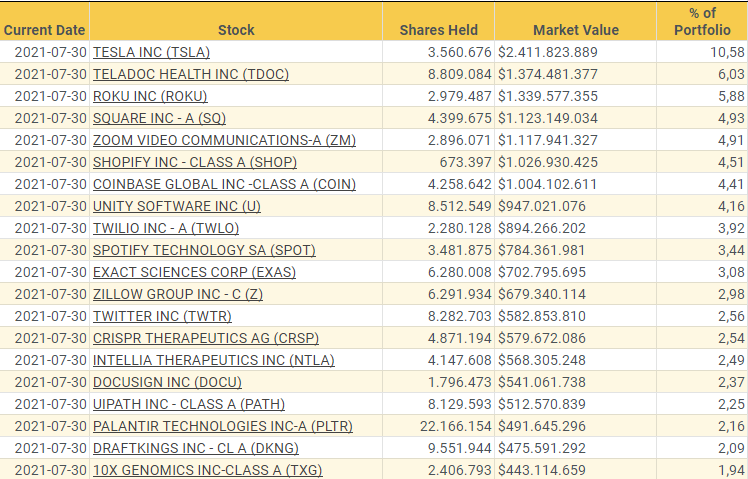The height and width of the screenshot is (479, 748).
Task: Select Unity portfolio percentage 4,16
Action: (731, 206)
